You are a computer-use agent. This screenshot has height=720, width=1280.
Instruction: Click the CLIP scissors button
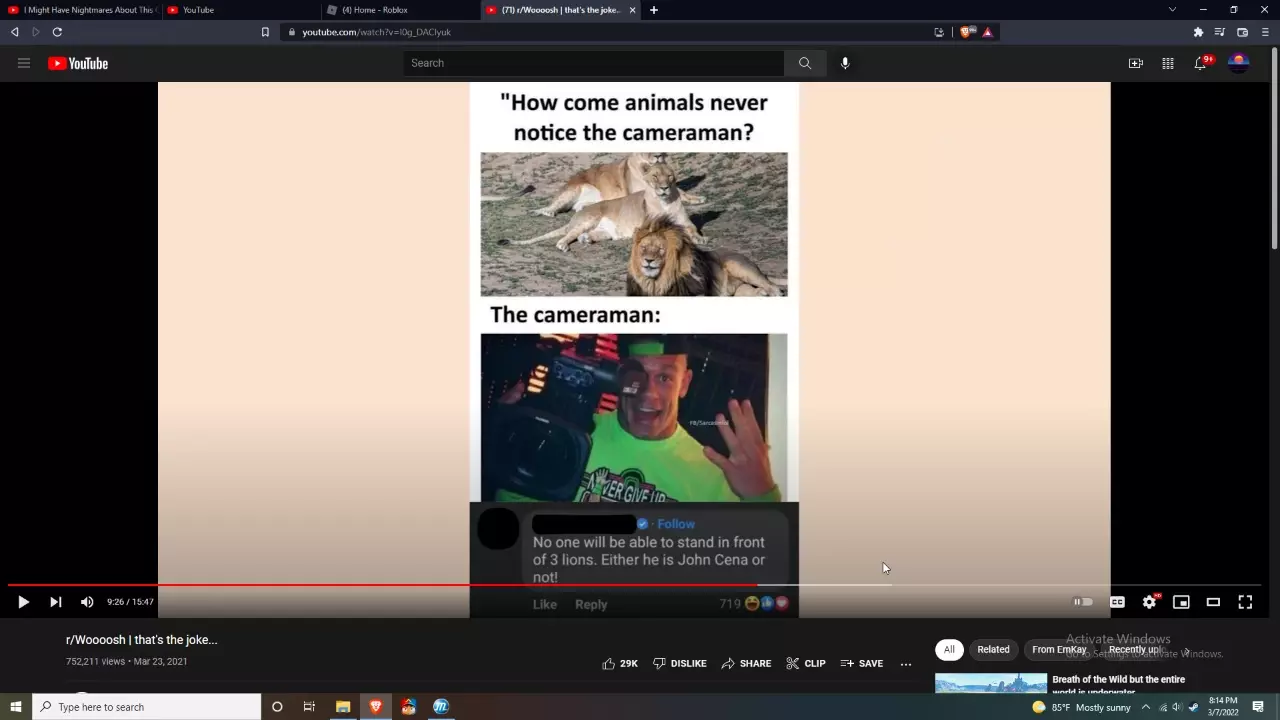[x=806, y=663]
